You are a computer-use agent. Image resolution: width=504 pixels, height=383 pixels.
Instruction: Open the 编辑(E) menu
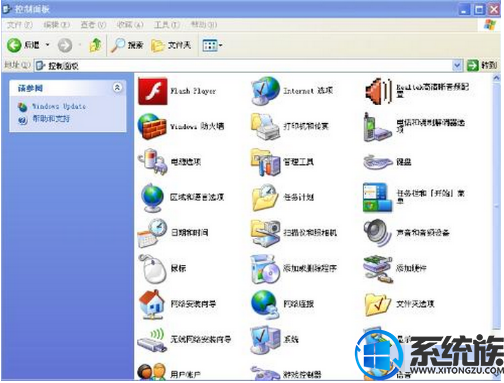click(x=57, y=25)
